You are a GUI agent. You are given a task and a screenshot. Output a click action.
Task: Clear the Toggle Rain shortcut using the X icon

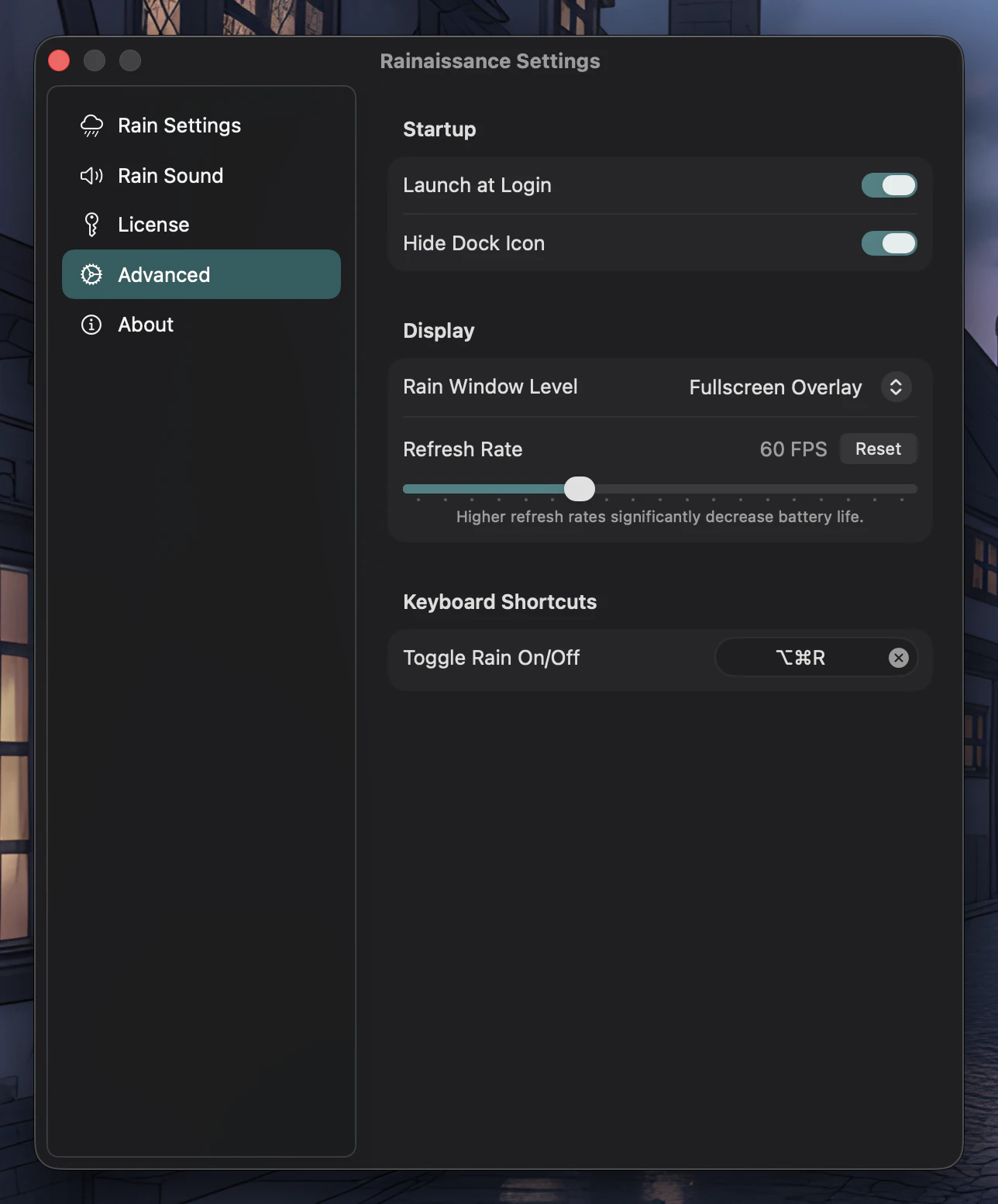[x=899, y=658]
